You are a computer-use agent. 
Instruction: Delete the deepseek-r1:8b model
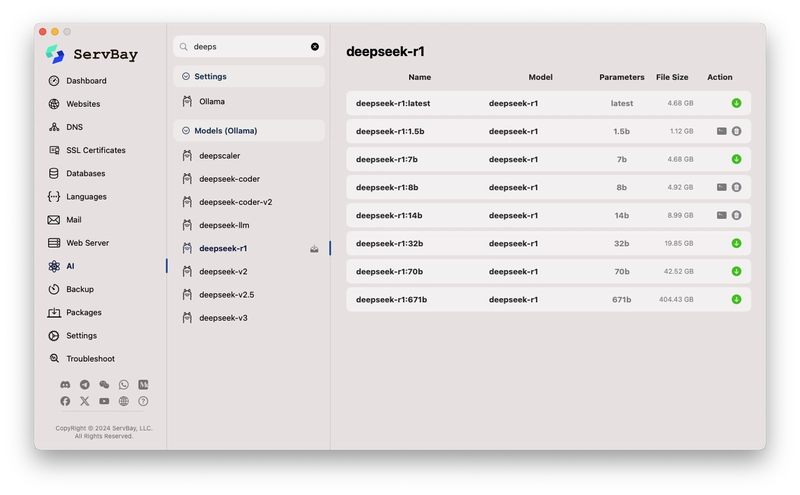click(x=736, y=187)
